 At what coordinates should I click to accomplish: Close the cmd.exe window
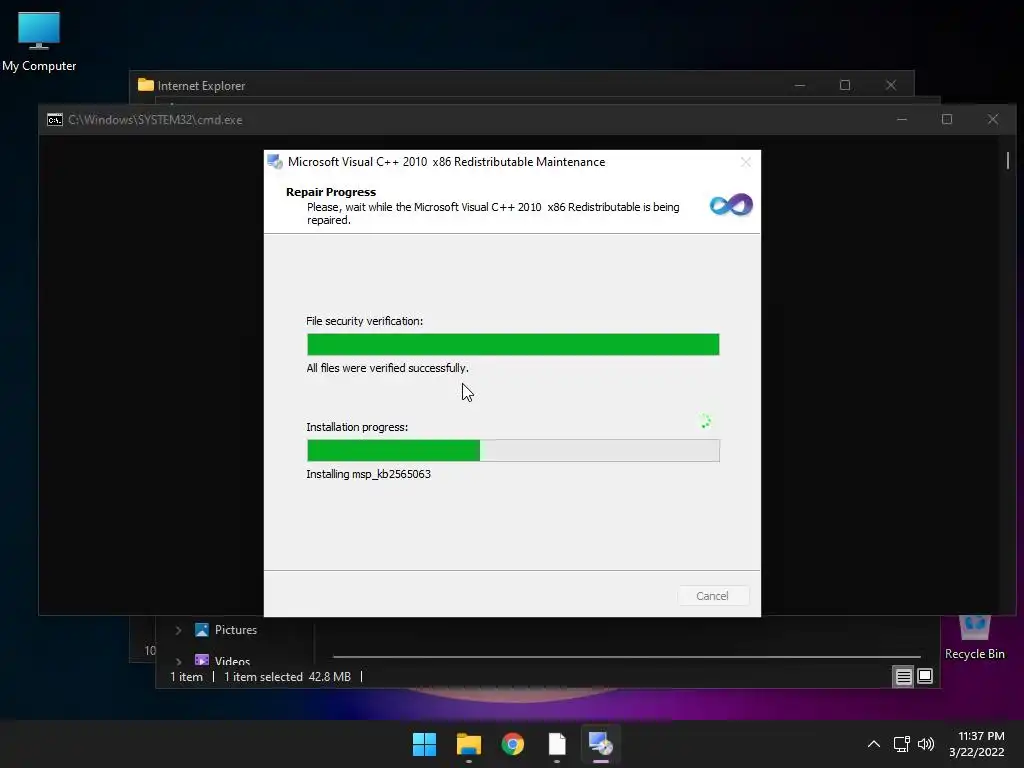tap(993, 120)
